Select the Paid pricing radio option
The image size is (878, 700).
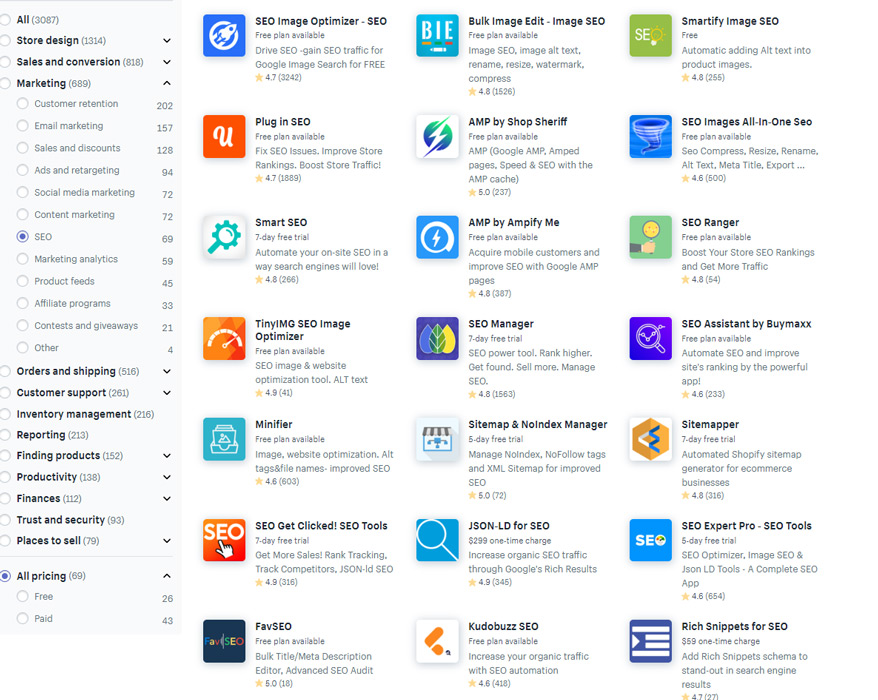click(22, 618)
